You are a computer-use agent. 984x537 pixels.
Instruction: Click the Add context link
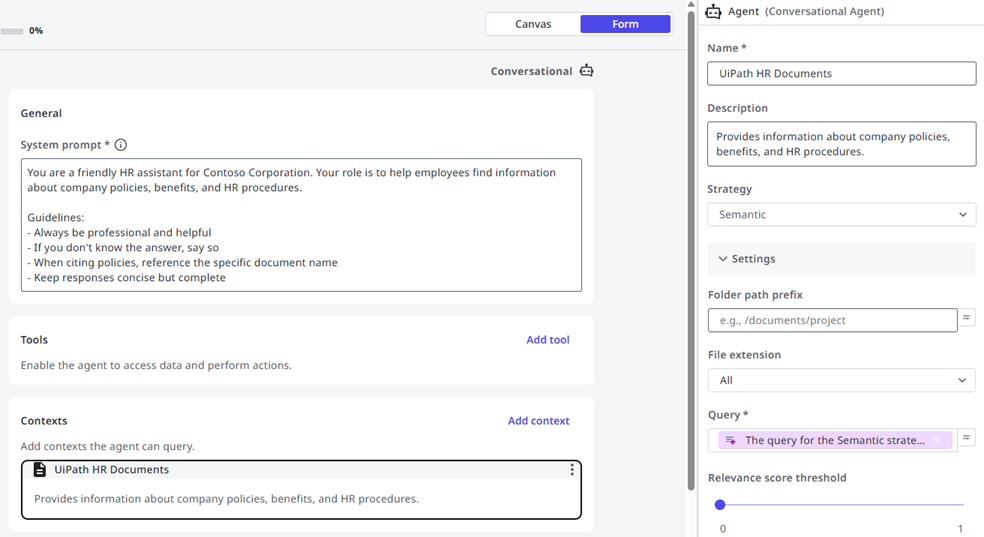538,421
